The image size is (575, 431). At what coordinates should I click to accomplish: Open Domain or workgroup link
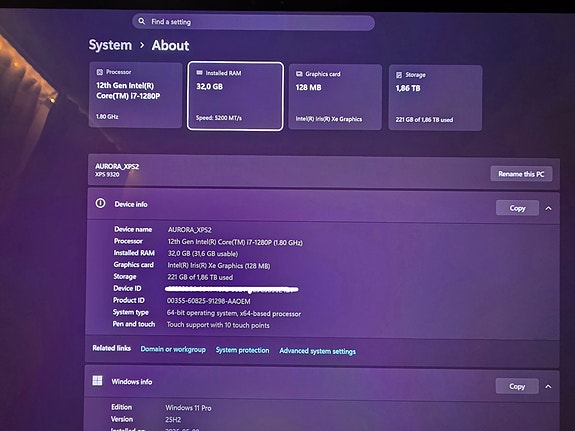point(173,349)
